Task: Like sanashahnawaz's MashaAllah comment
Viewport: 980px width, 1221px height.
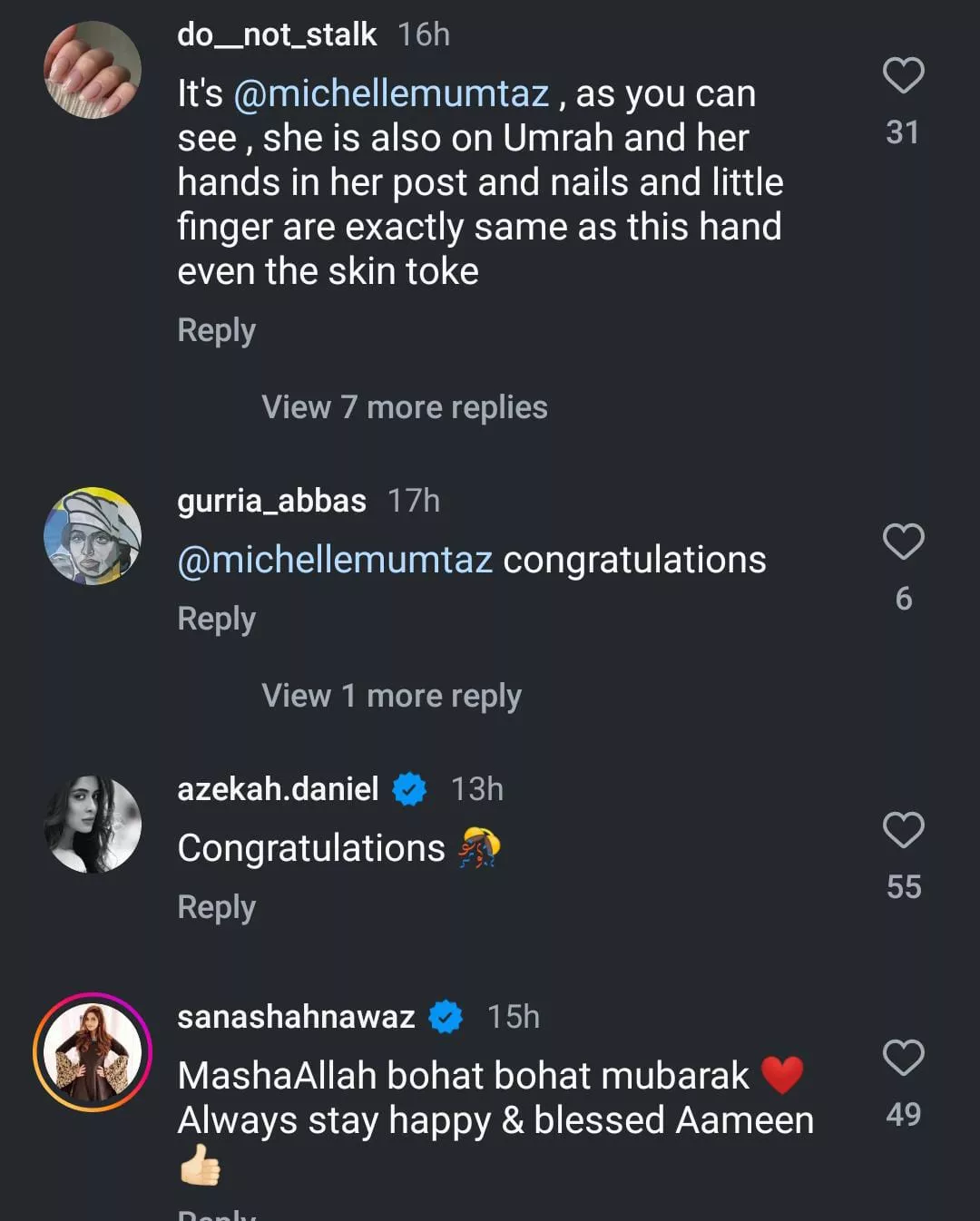Action: click(x=903, y=1058)
